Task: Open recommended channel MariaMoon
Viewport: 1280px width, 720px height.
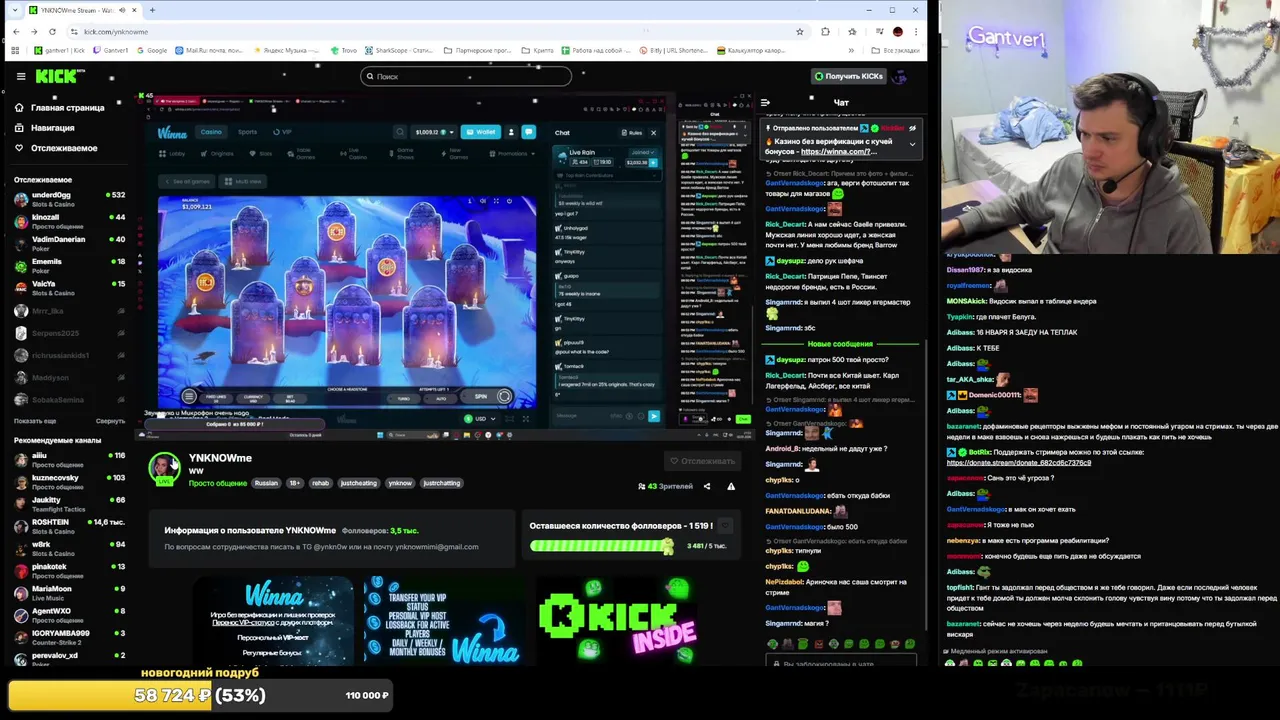Action: (x=69, y=593)
